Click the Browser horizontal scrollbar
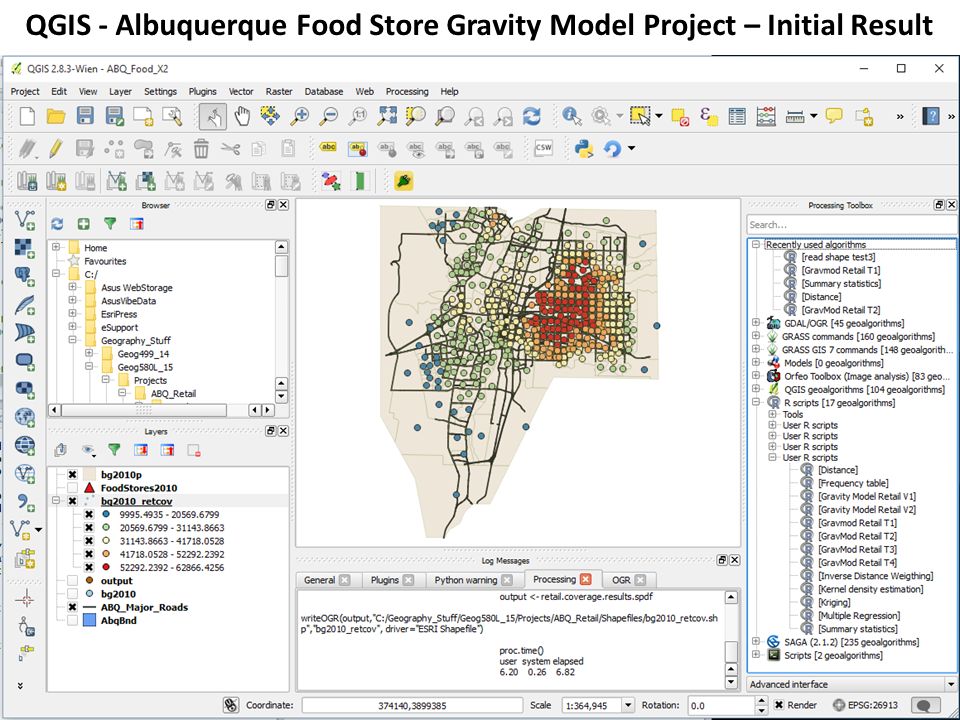 [x=144, y=410]
